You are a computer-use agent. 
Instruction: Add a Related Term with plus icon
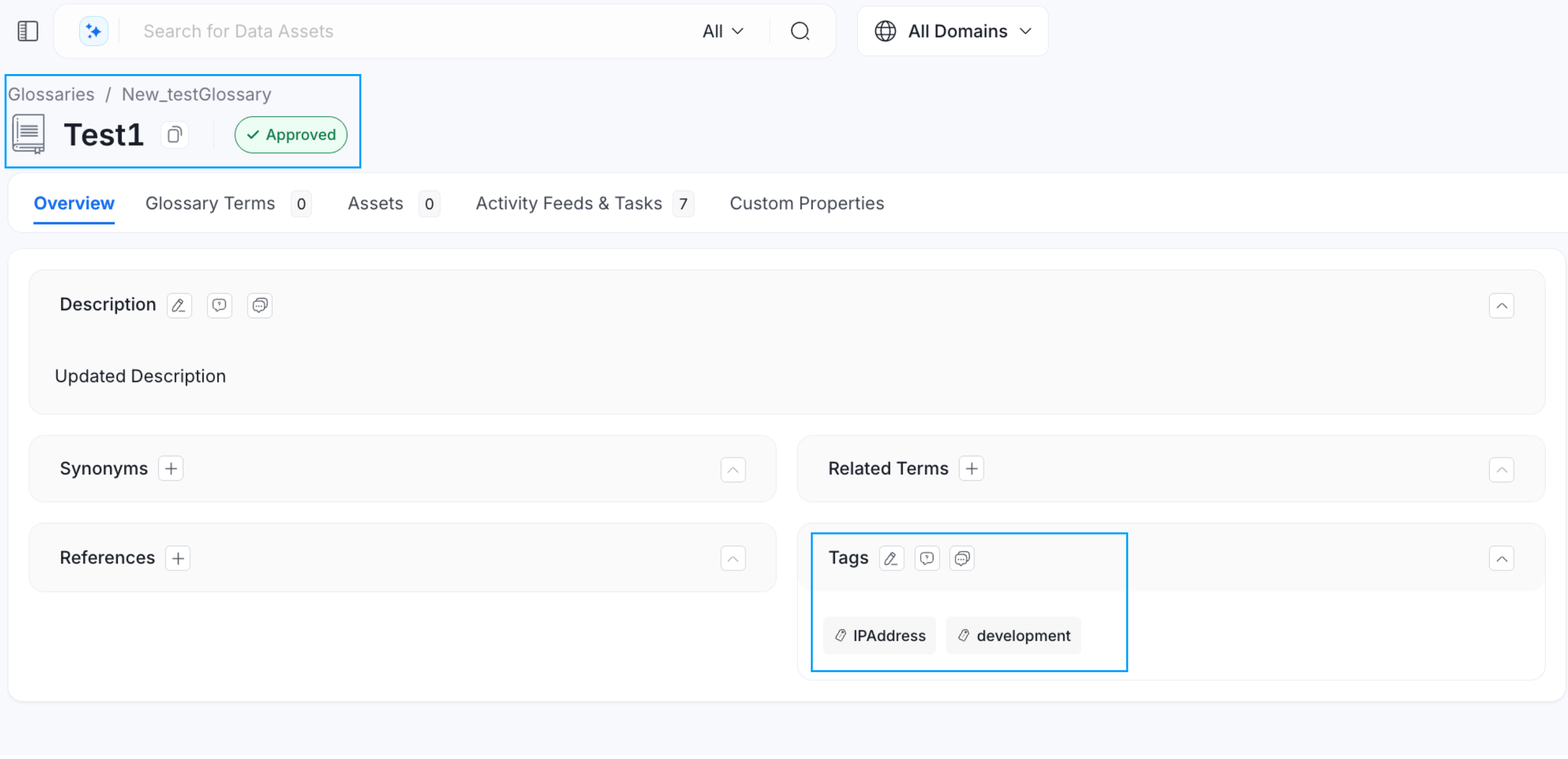[971, 469]
